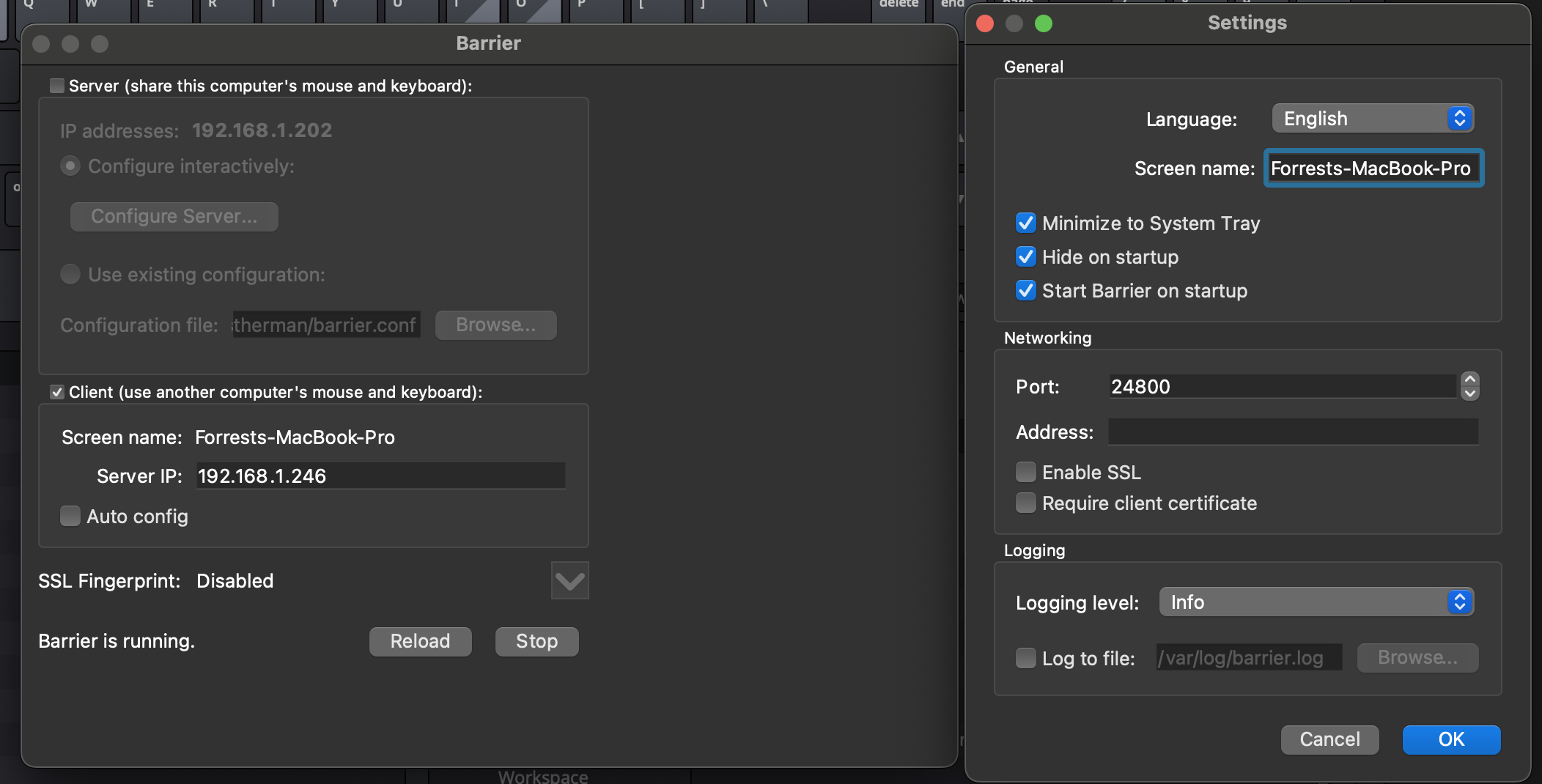Screen dimensions: 1542x784
Task: Open the Language dropdown
Action: point(1373,119)
